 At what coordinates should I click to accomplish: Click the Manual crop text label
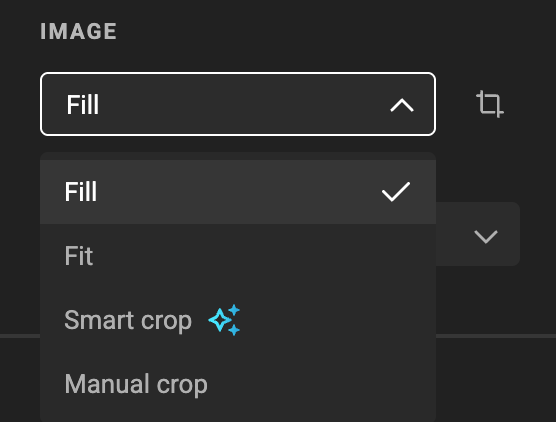coord(136,385)
